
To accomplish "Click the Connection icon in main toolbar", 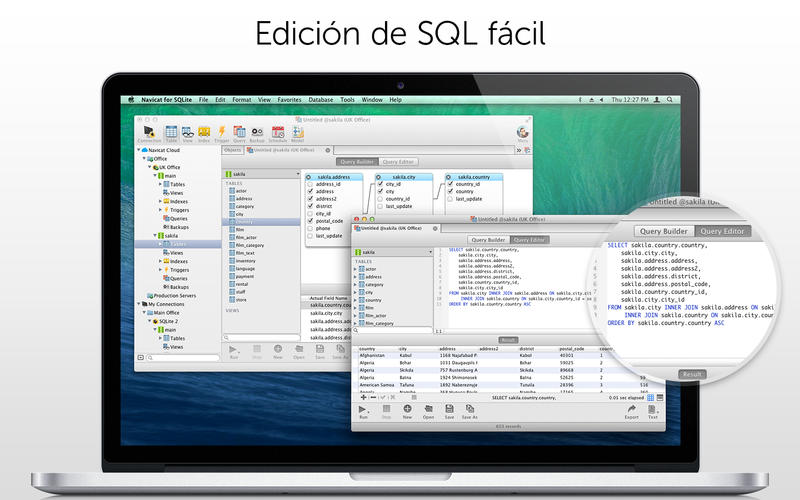I will 148,133.
